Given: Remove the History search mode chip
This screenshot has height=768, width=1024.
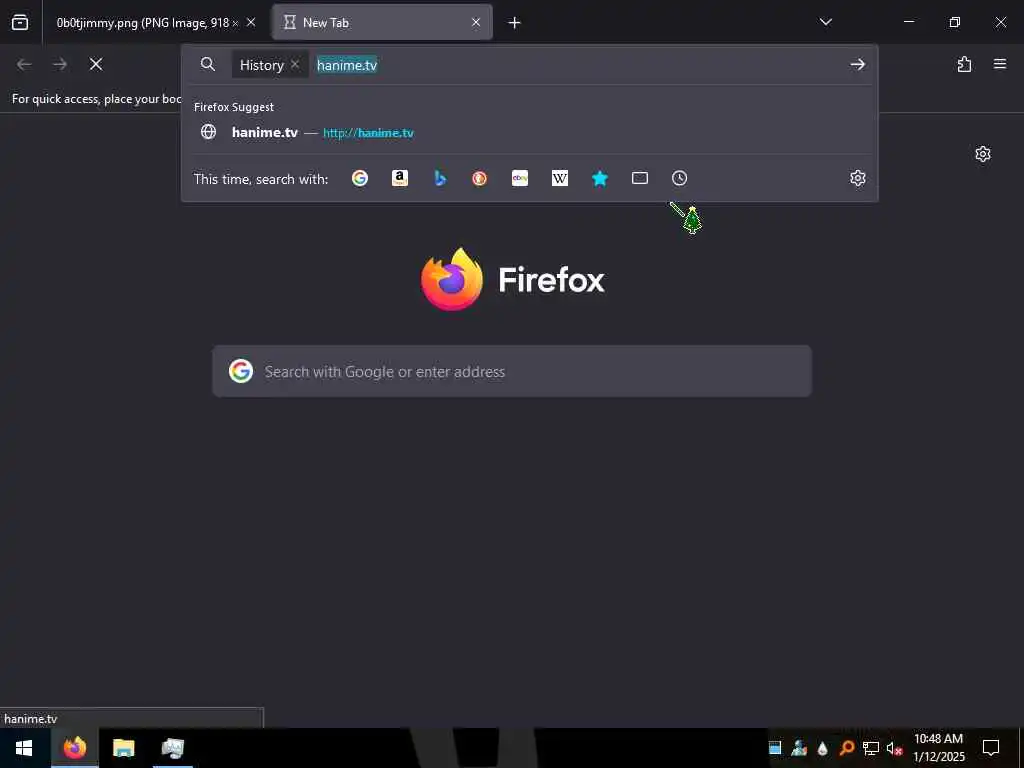Looking at the screenshot, I should 295,64.
